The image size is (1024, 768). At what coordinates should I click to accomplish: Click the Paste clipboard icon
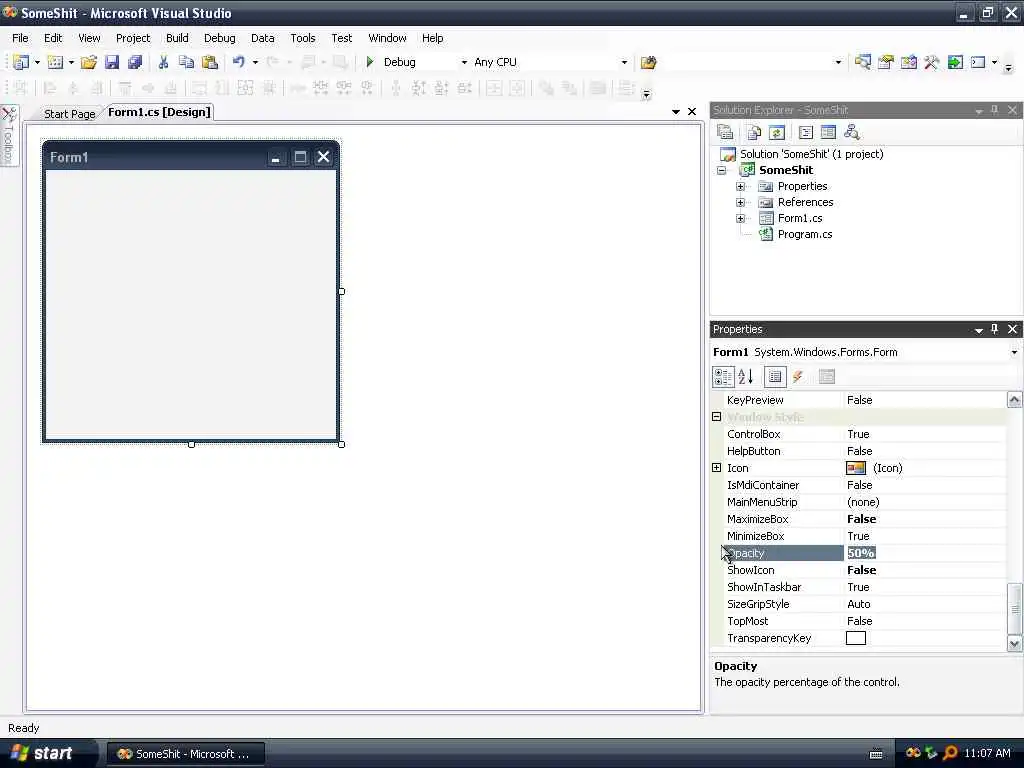210,62
